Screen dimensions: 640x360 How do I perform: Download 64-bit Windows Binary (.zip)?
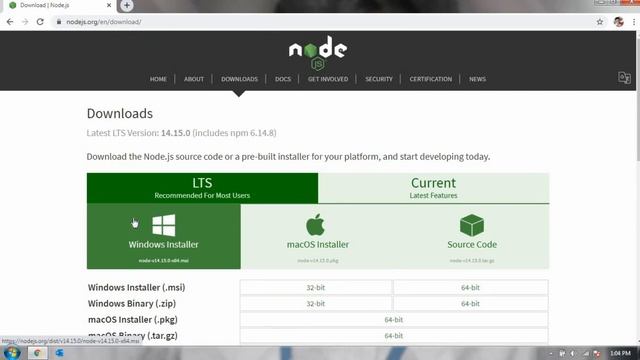point(470,304)
